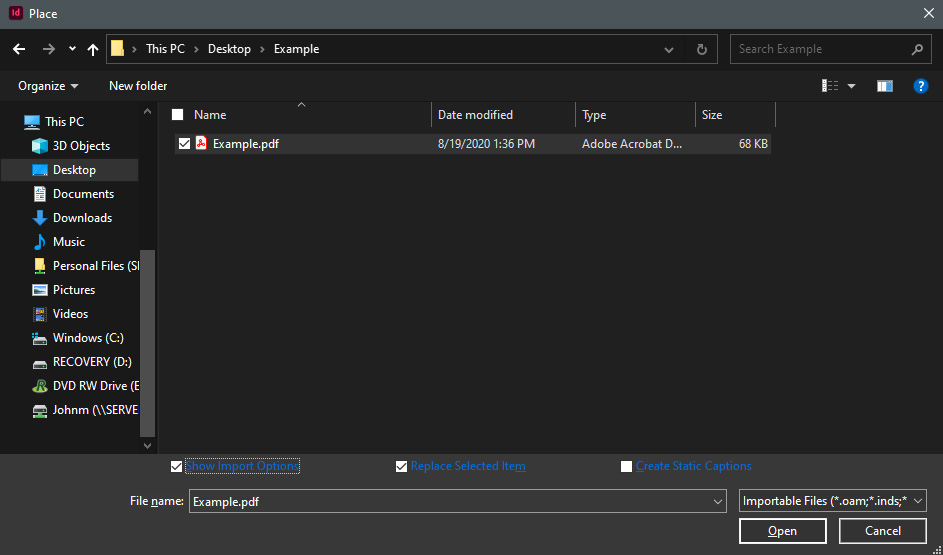This screenshot has height=555, width=943.
Task: Open Importable Files type dropdown
Action: (832, 501)
